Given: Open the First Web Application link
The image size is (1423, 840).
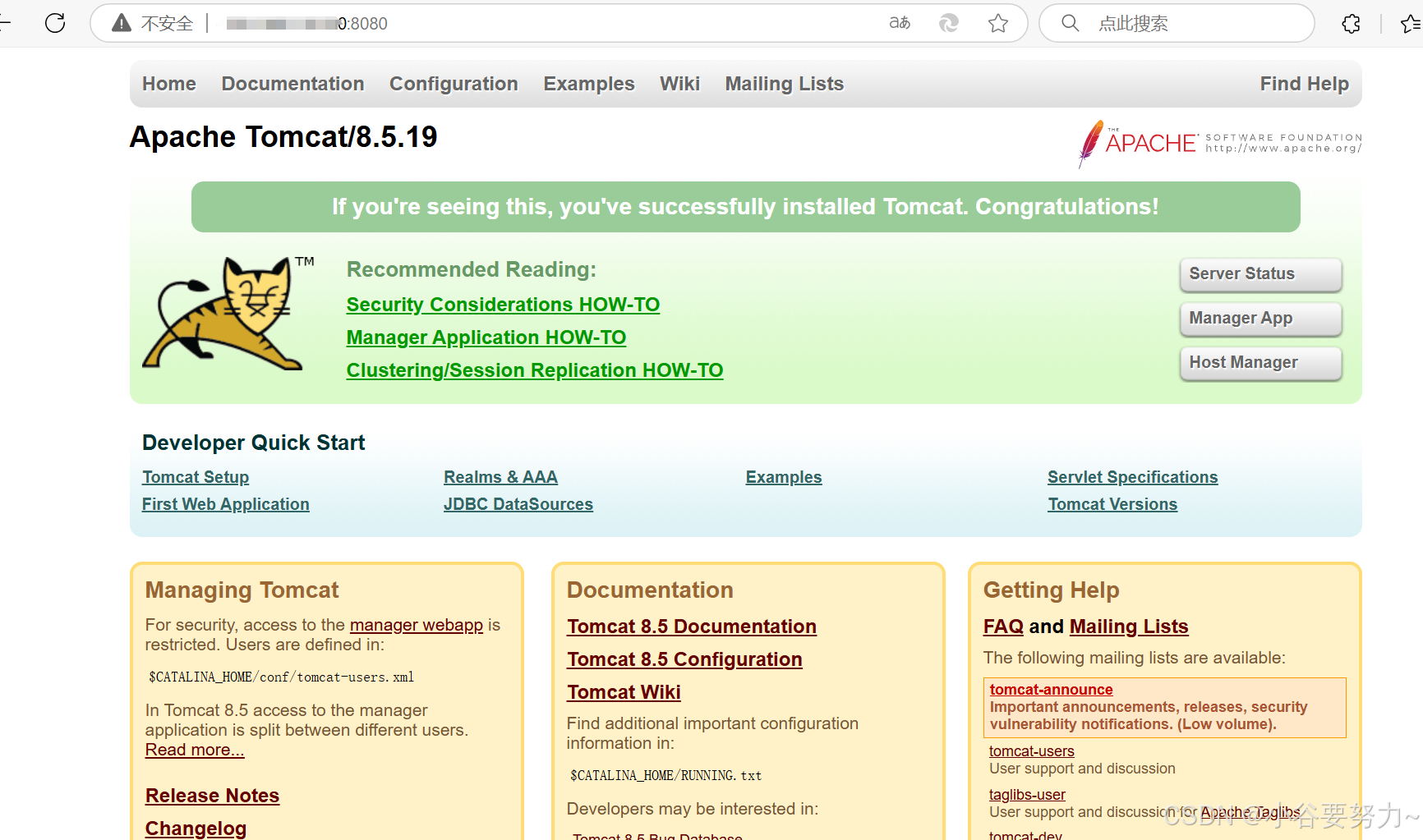Looking at the screenshot, I should pyautogui.click(x=226, y=504).
